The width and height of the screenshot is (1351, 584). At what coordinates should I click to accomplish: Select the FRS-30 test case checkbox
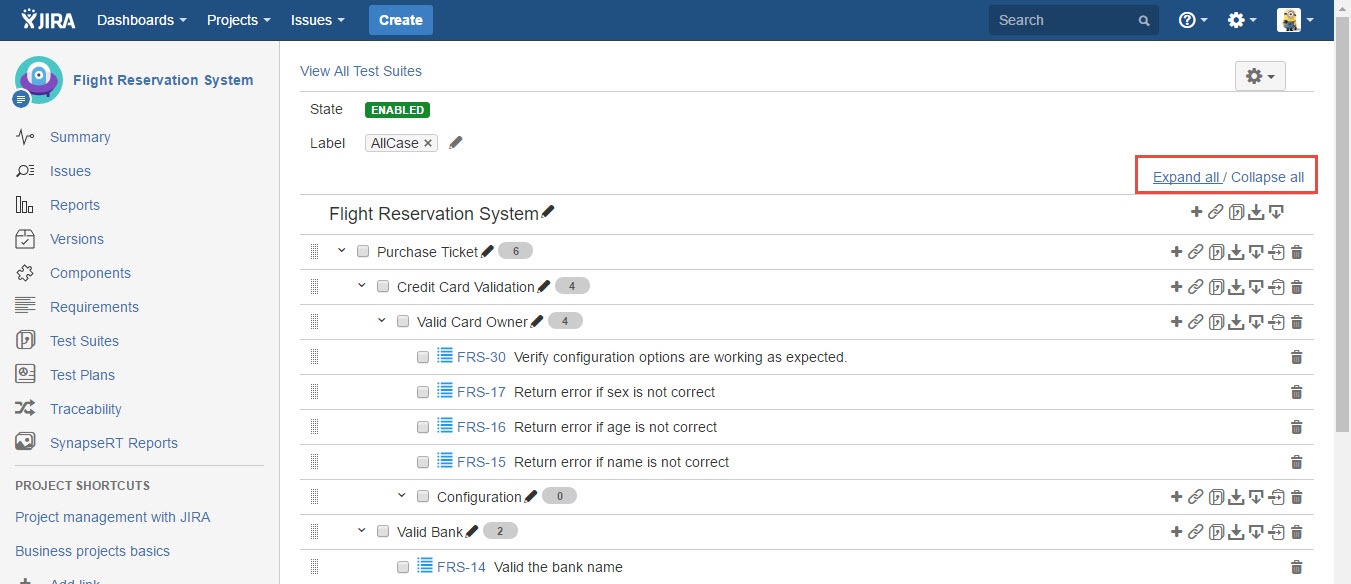tap(423, 356)
